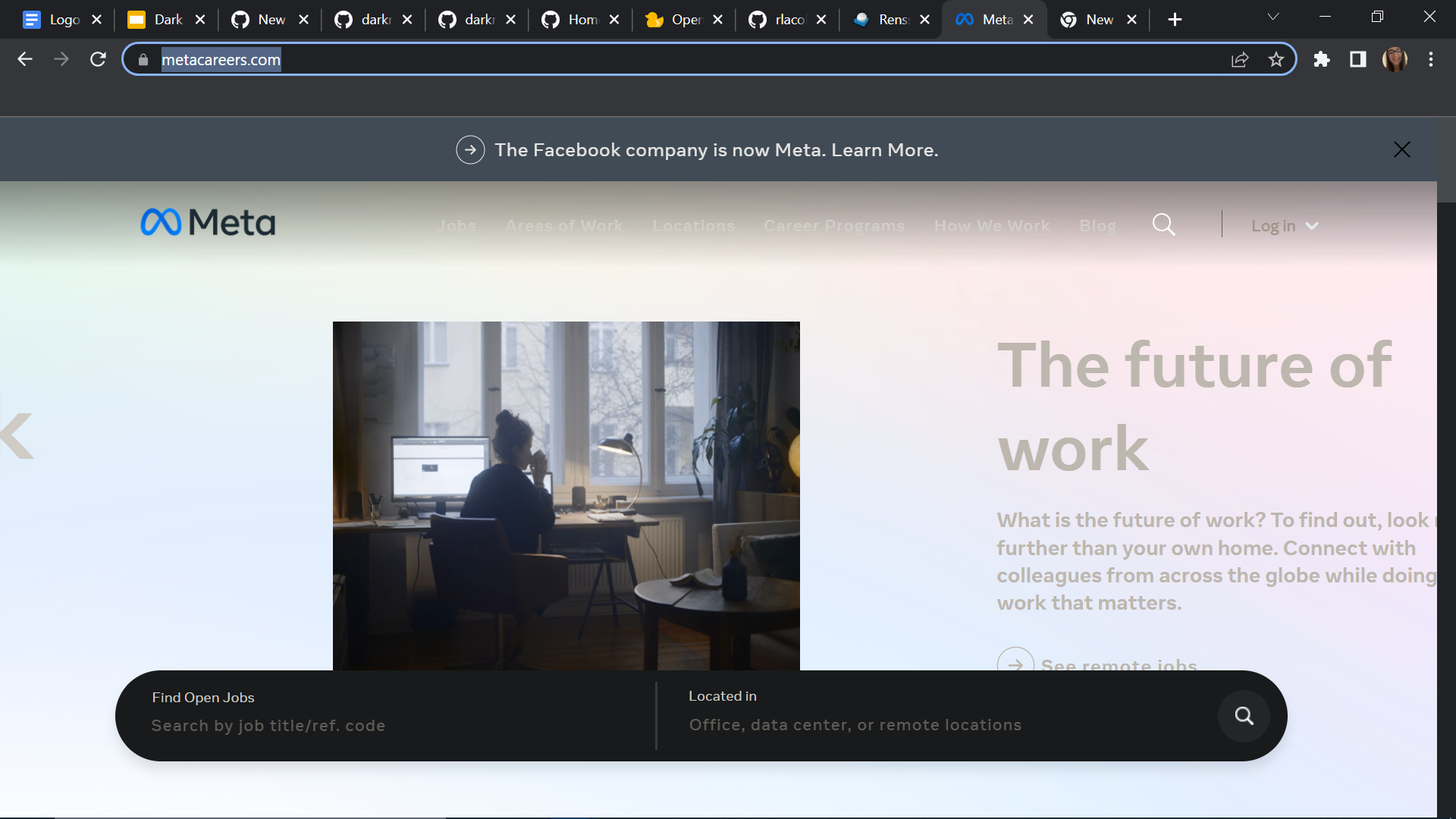The width and height of the screenshot is (1456, 819).
Task: Click the arrow icon beside See remote jobs
Action: (1016, 663)
